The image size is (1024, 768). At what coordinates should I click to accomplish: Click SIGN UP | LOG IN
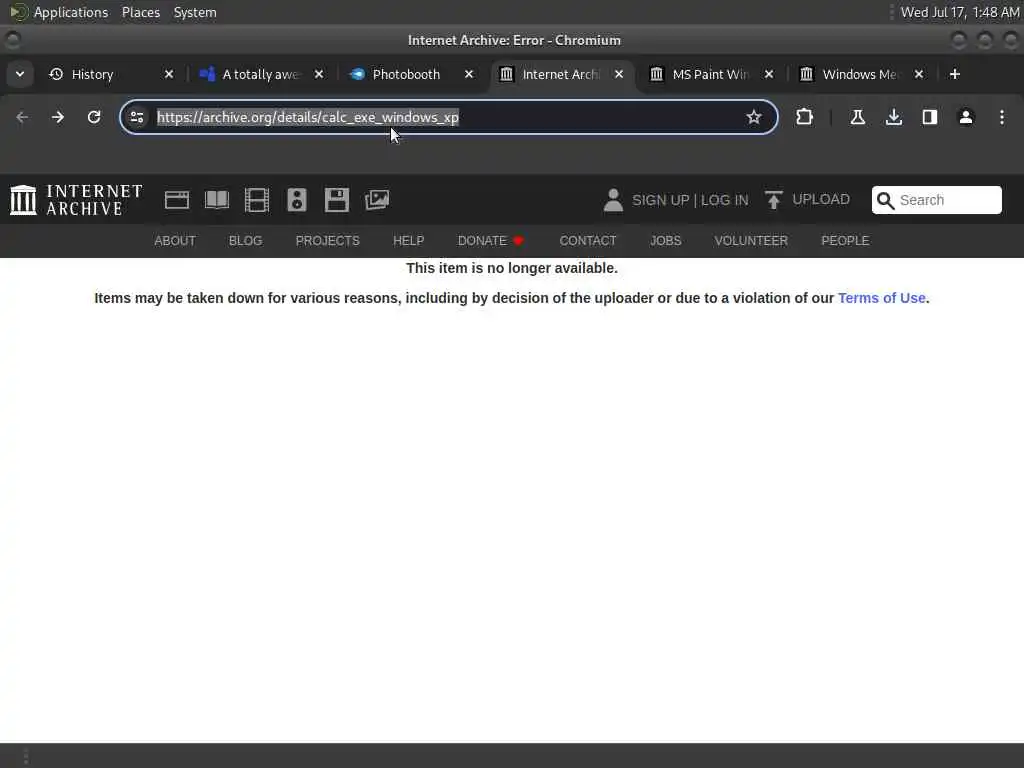coord(690,200)
